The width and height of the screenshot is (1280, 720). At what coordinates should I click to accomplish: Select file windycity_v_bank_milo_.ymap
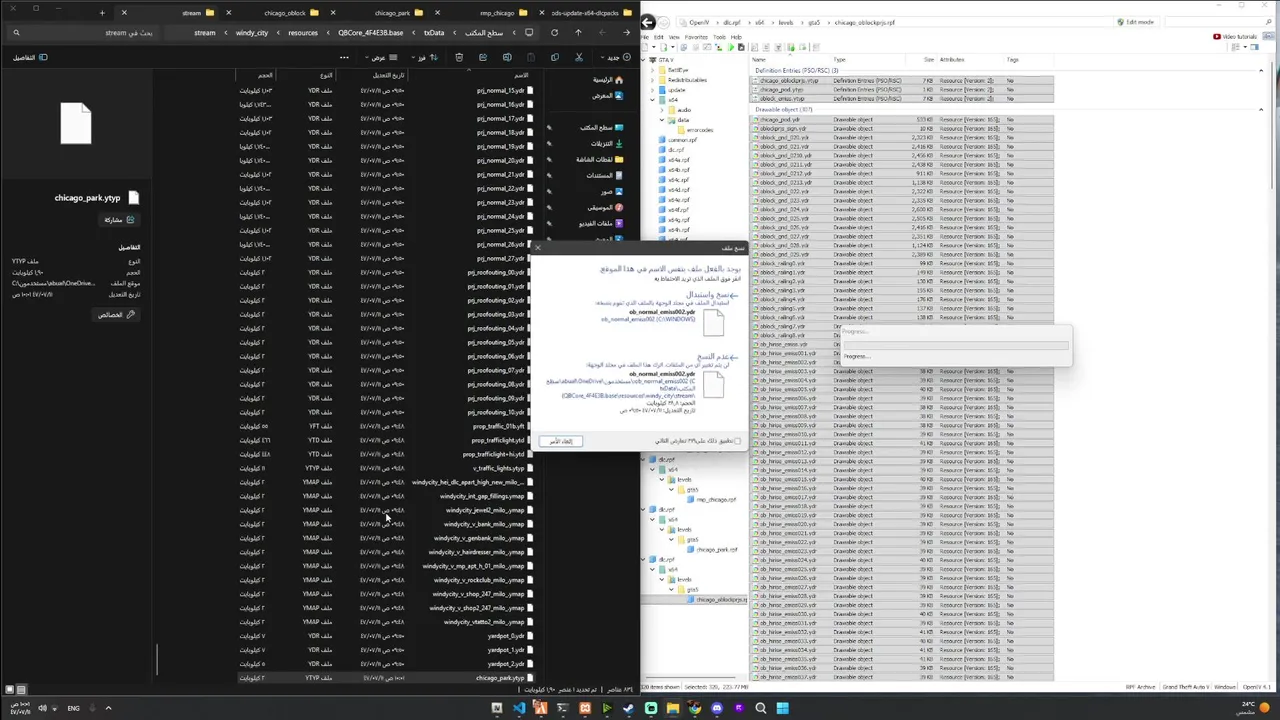[x=489, y=524]
